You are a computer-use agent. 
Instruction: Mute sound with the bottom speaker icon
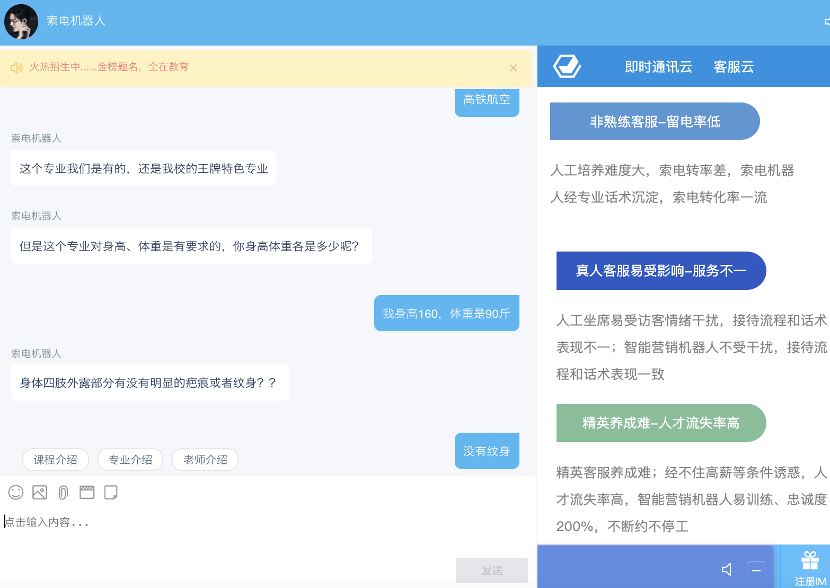(727, 569)
